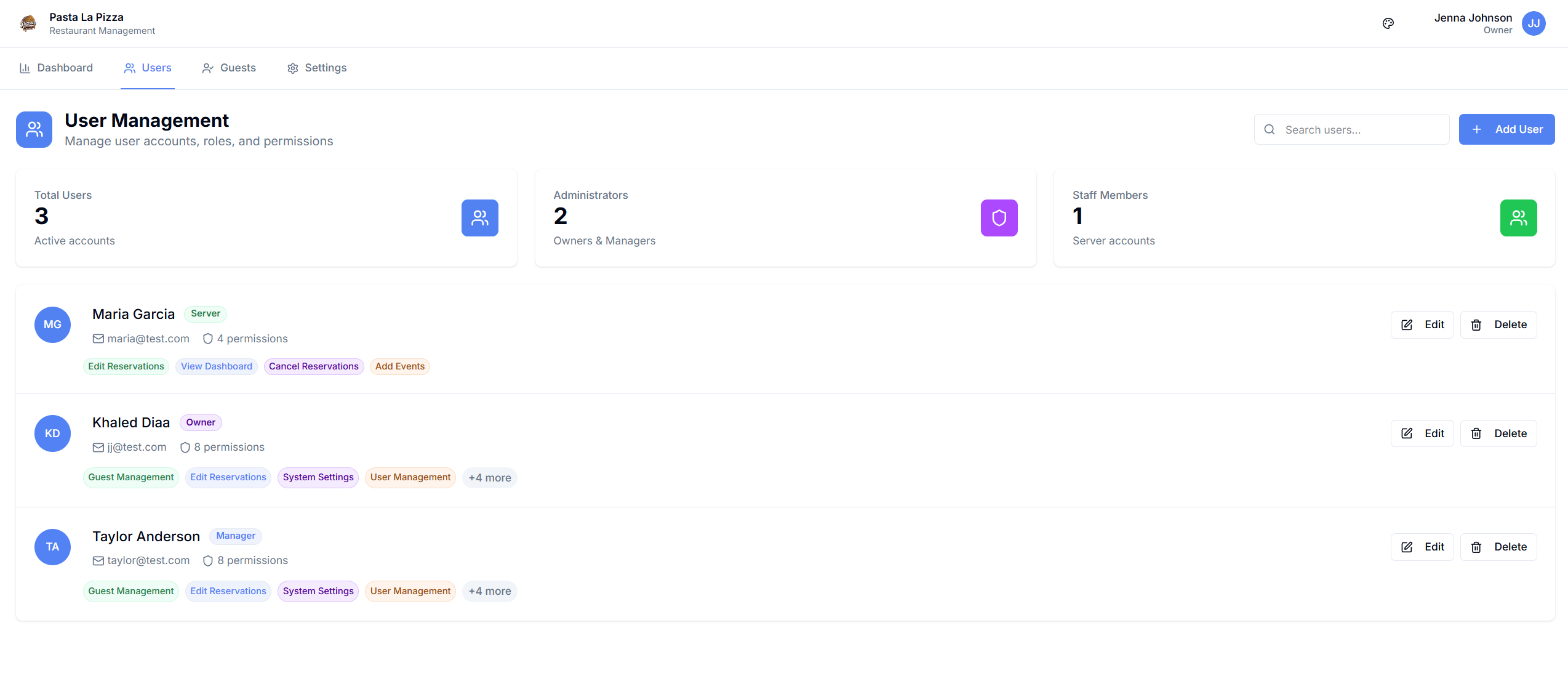Image resolution: width=1568 pixels, height=681 pixels.
Task: Click Khaled Diaa's KD avatar
Action: (52, 433)
